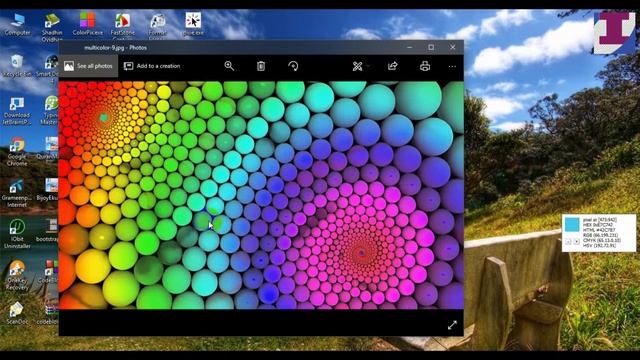Viewport: 640px width, 360px height.
Task: Select the Recycle Bin desktop icon
Action: pyautogui.click(x=17, y=66)
